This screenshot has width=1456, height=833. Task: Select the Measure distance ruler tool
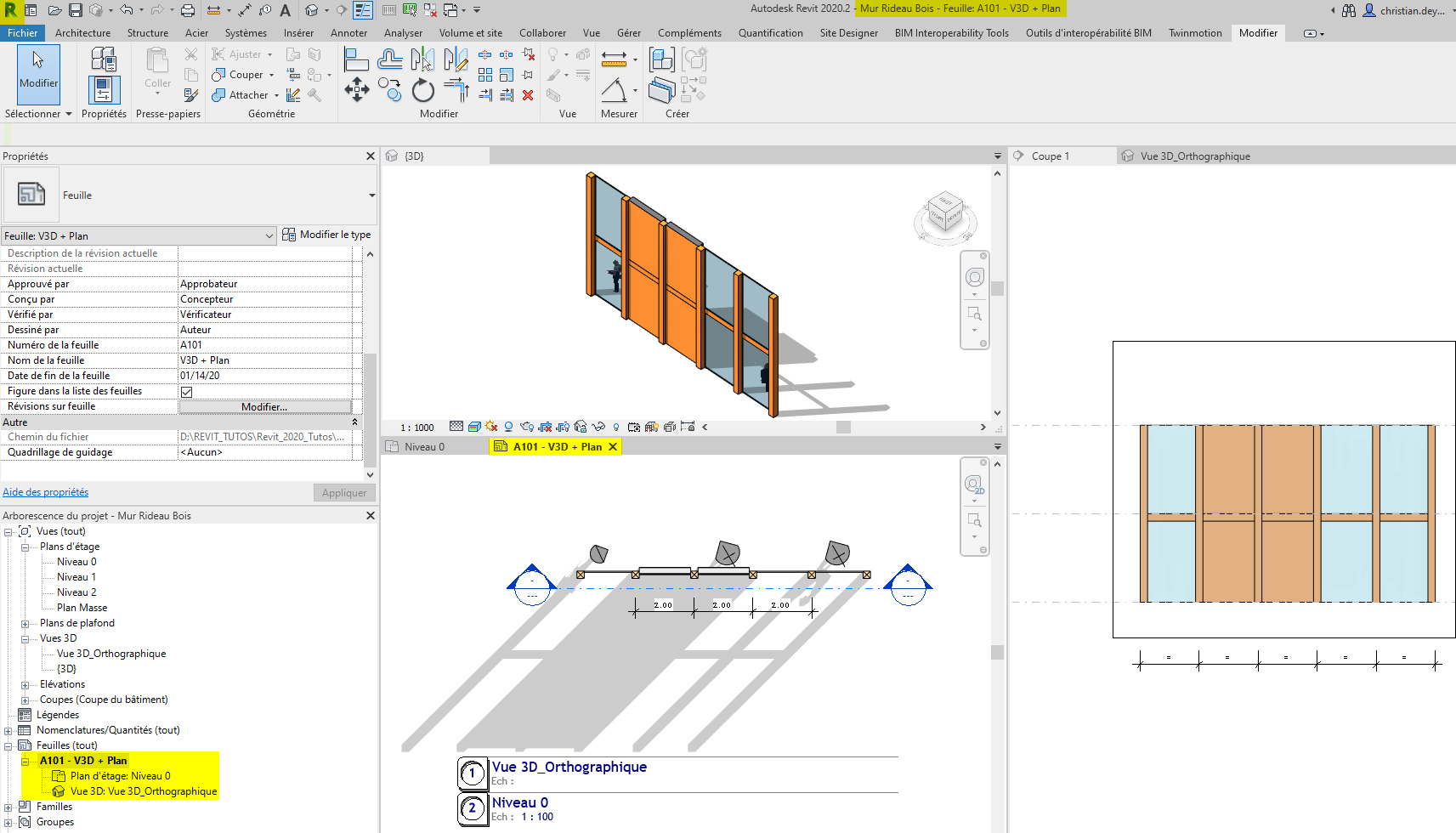point(614,59)
